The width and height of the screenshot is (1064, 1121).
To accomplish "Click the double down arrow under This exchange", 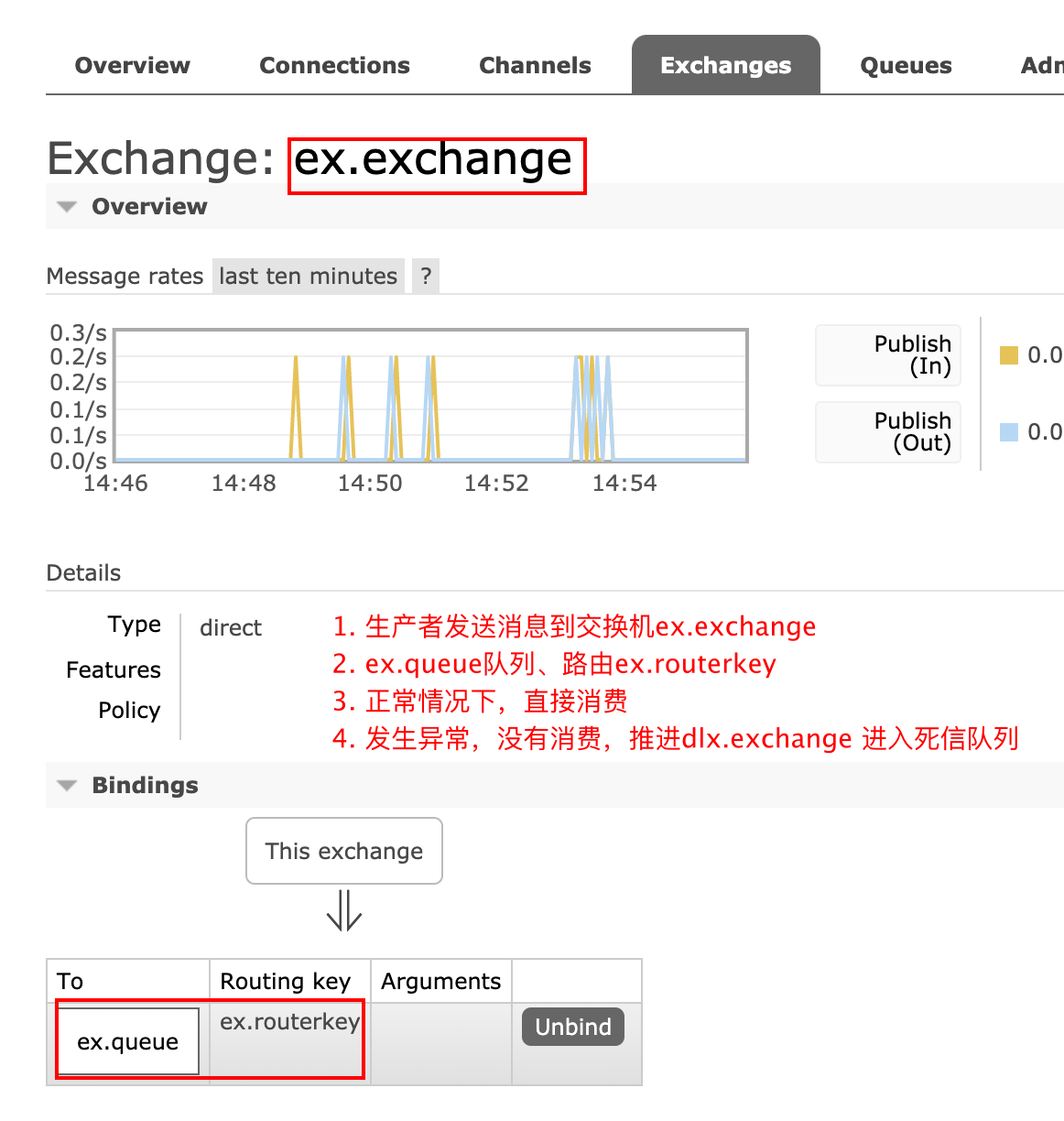I will 344,910.
